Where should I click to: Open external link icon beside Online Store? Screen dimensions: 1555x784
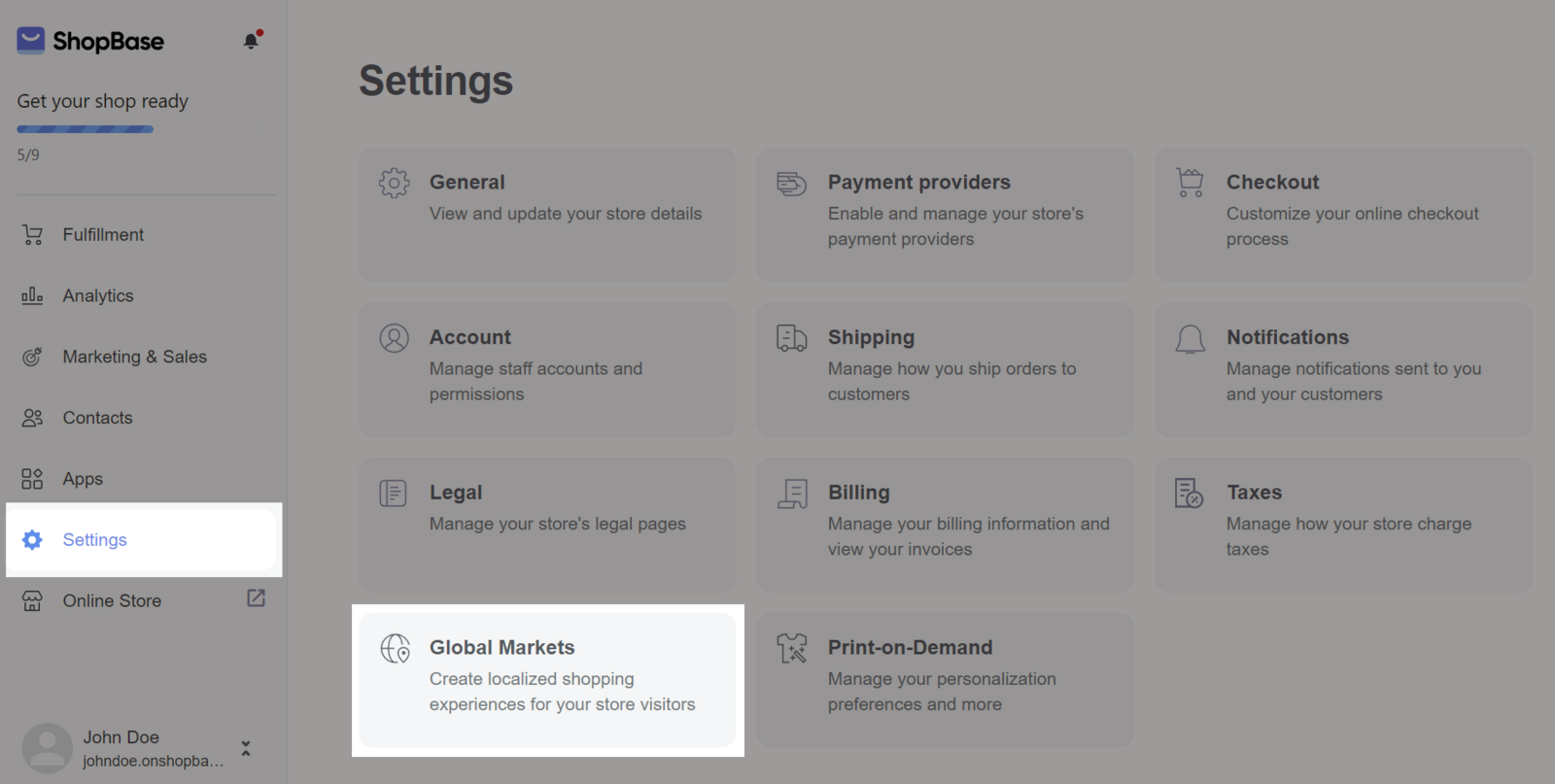point(256,598)
